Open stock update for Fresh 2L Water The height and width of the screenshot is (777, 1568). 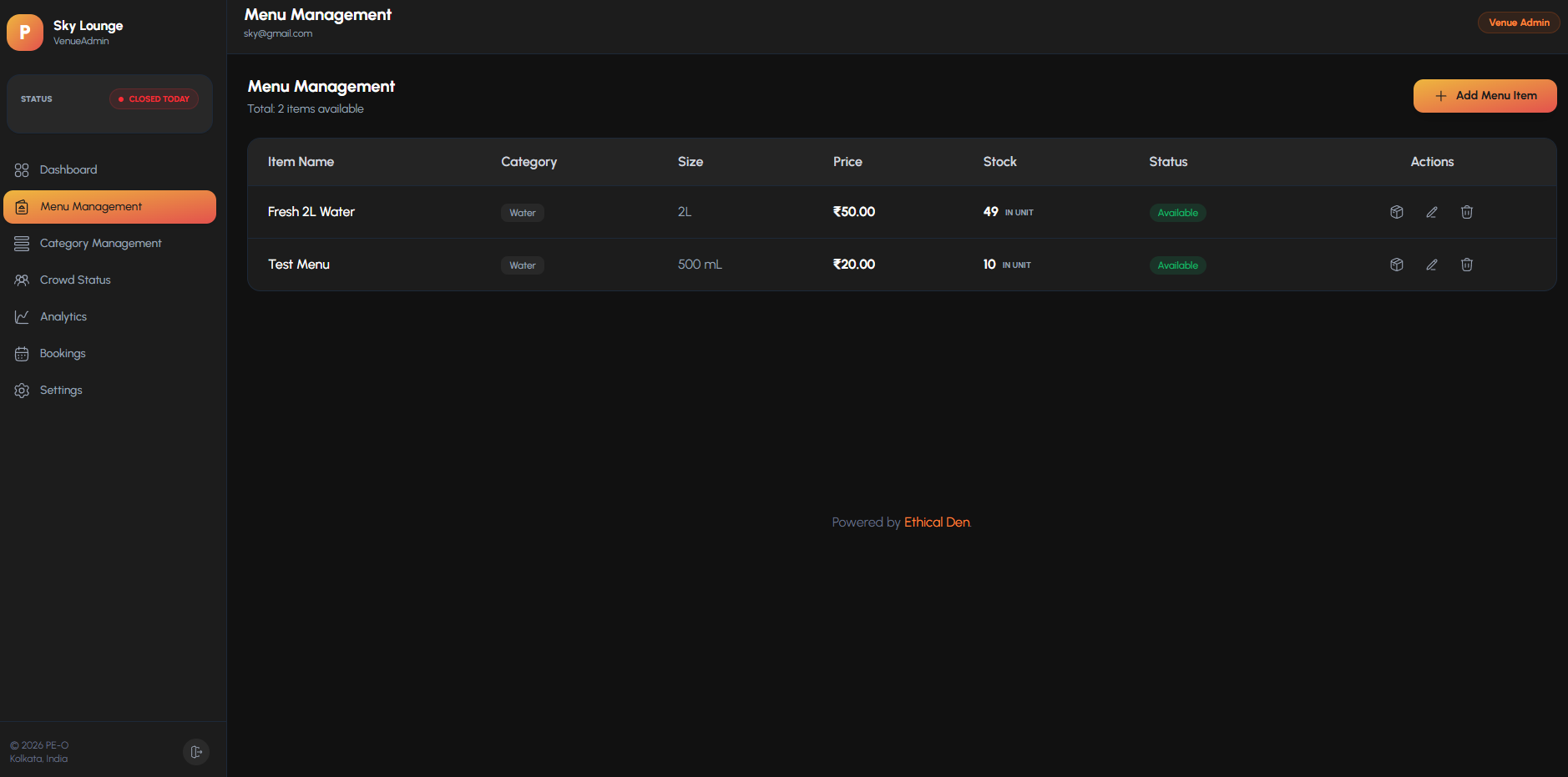1397,212
